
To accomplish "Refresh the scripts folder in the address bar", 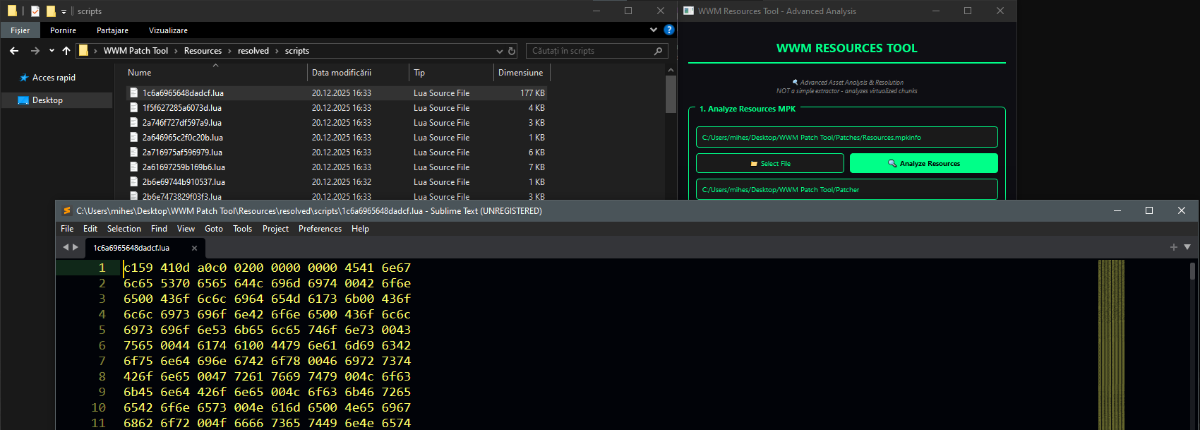I will 511,50.
